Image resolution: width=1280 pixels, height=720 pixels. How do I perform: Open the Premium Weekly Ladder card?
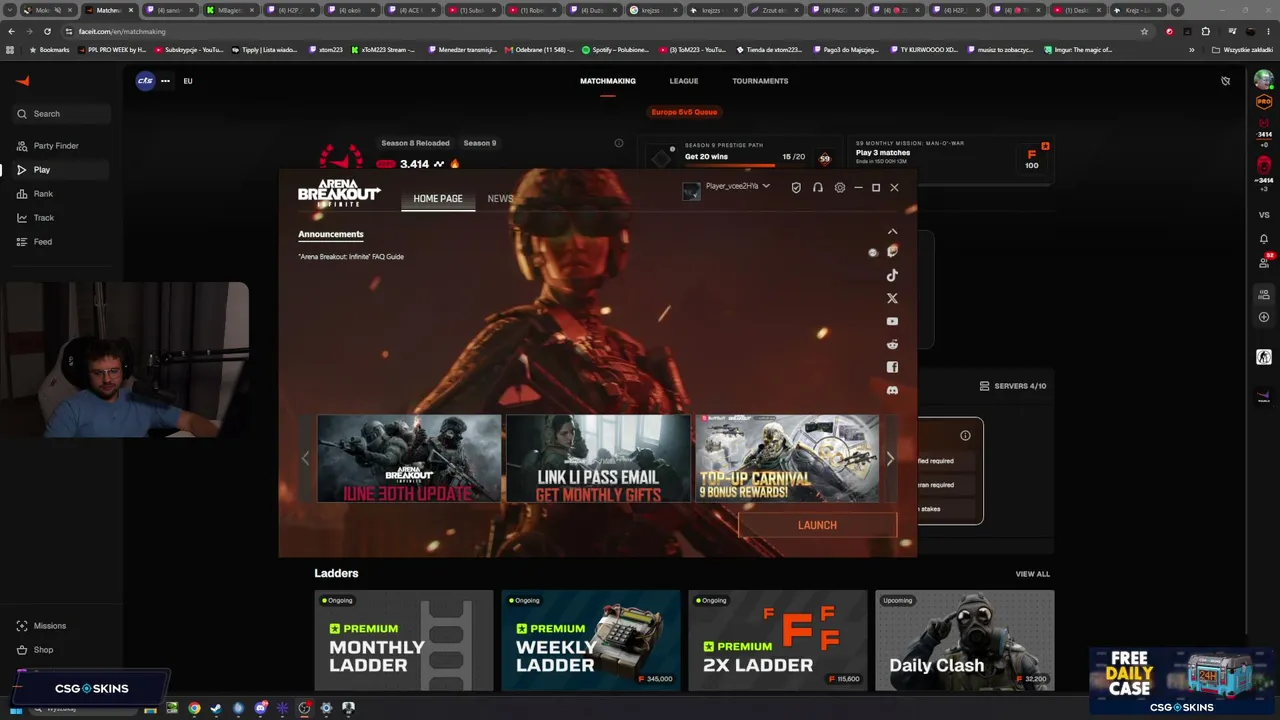click(591, 640)
